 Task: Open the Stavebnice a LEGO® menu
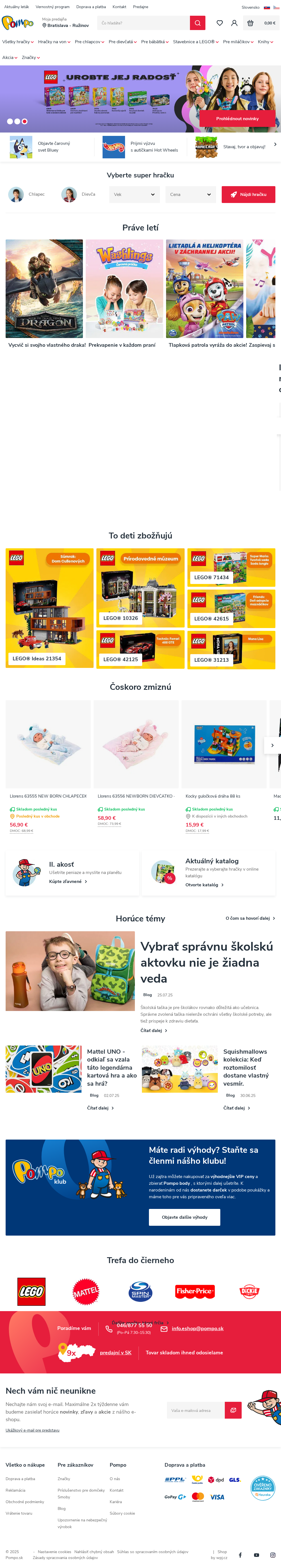click(x=196, y=42)
